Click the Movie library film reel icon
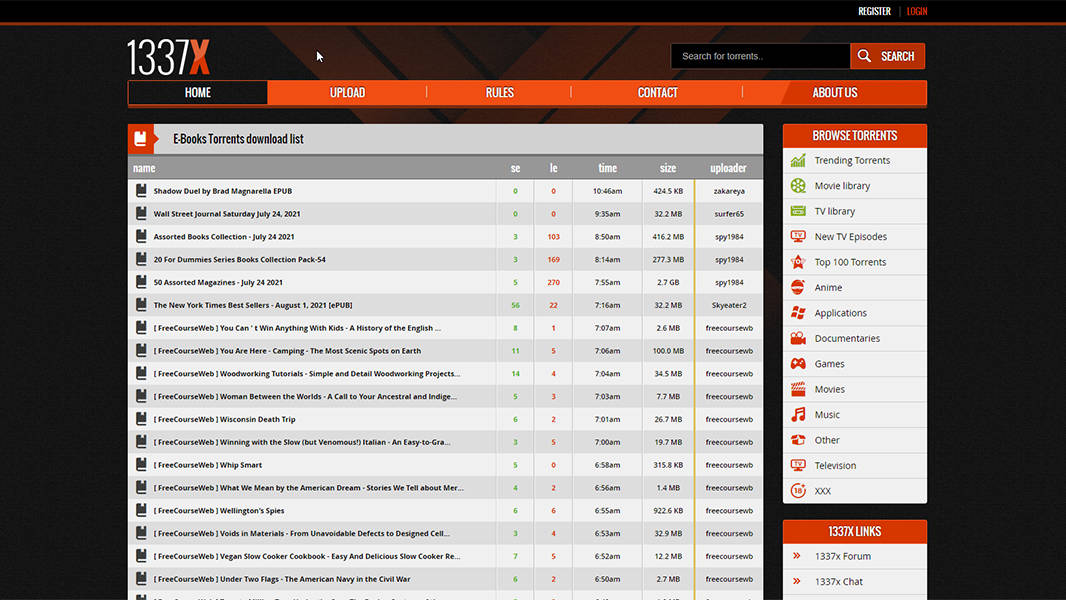The width and height of the screenshot is (1066, 600). click(798, 186)
